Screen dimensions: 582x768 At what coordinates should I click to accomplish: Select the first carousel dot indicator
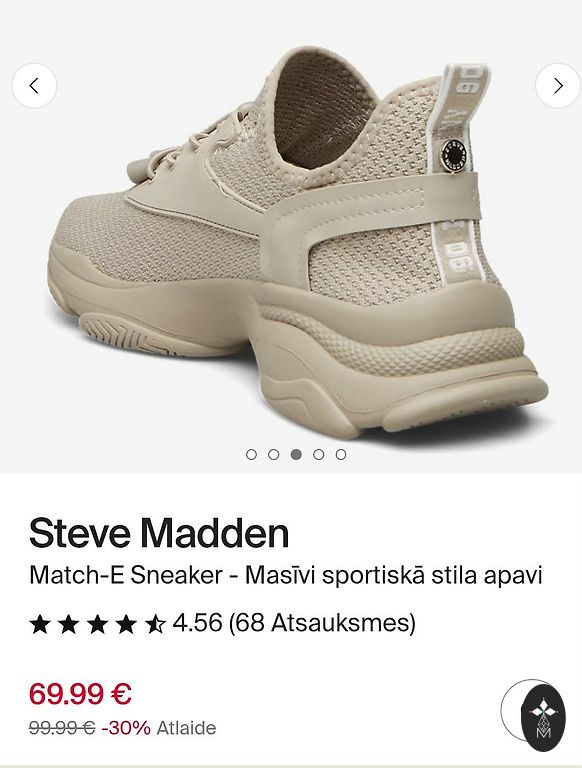pos(251,455)
